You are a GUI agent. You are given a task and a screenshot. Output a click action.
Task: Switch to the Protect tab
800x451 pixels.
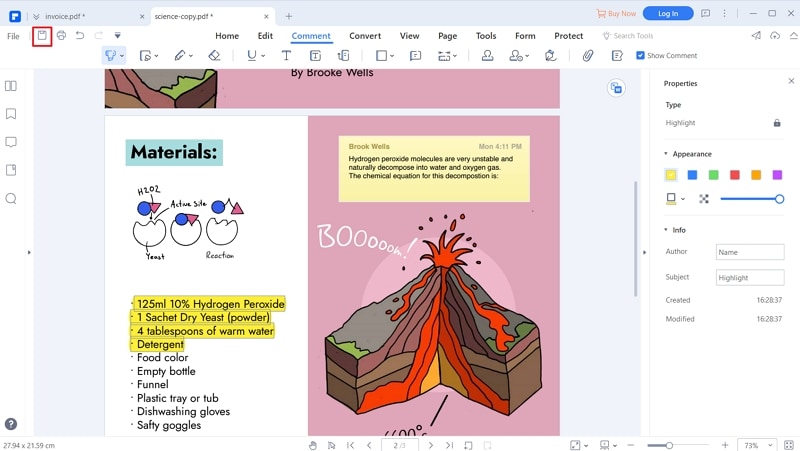click(x=568, y=36)
